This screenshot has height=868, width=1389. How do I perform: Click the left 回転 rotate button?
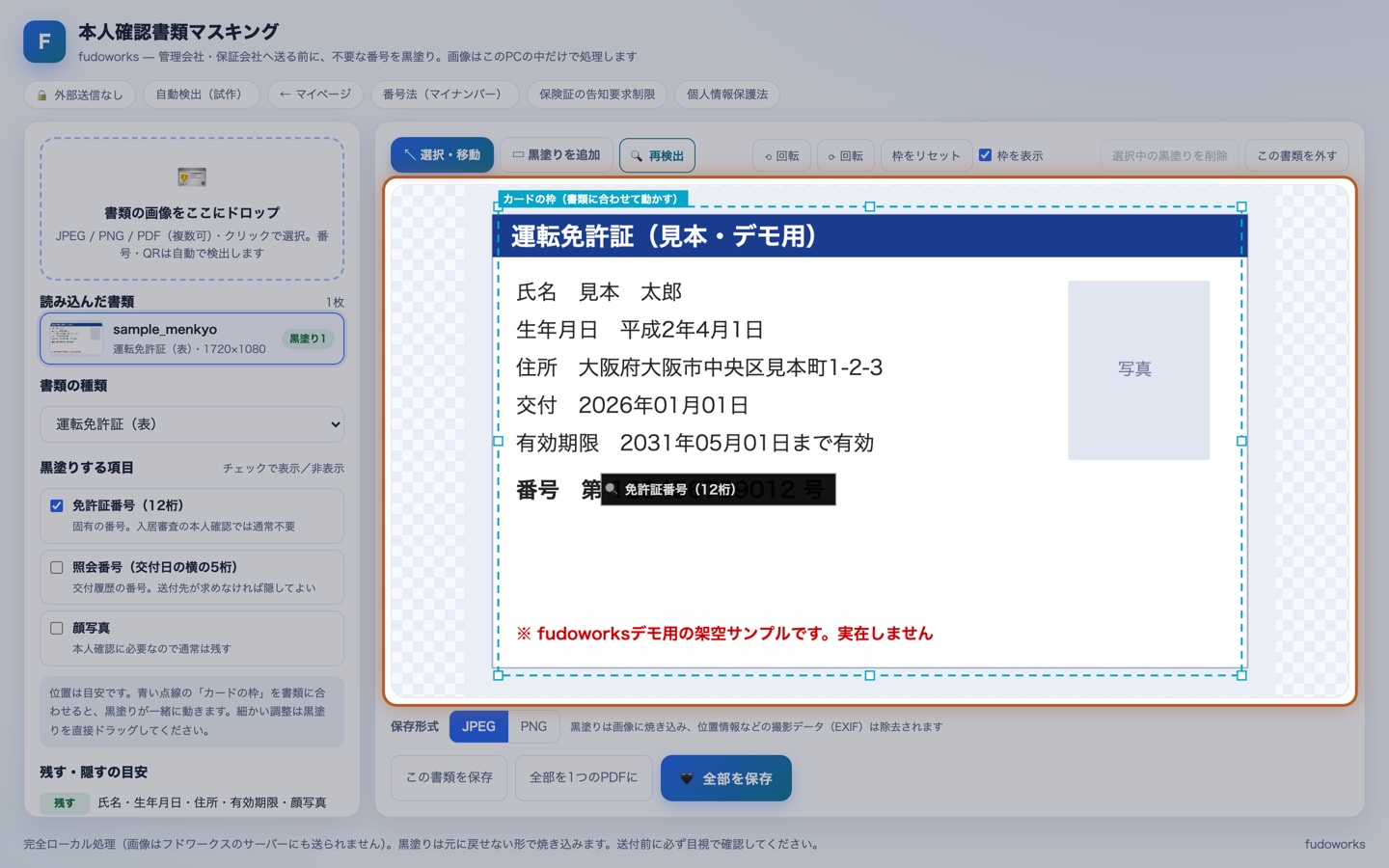pos(781,155)
